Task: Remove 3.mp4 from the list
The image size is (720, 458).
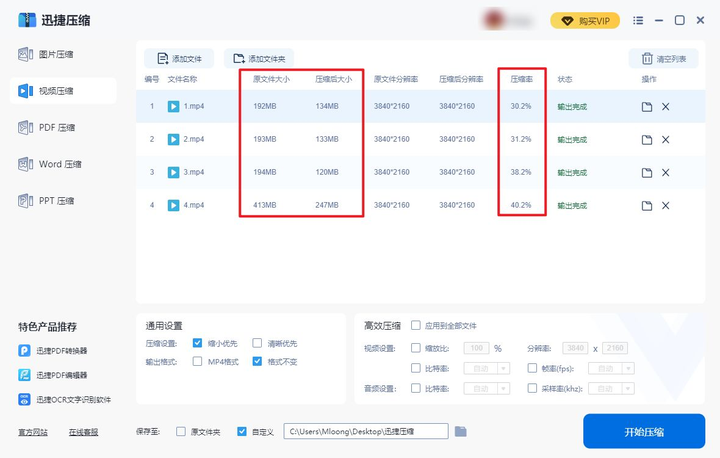Action: [665, 173]
